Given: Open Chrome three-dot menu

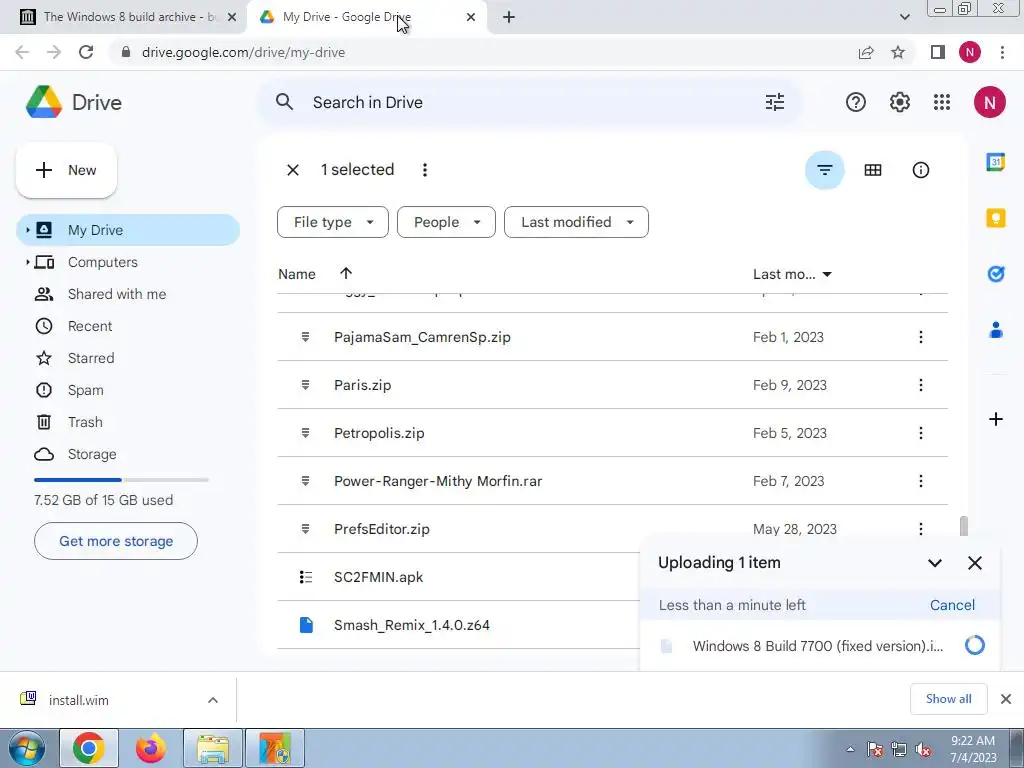Looking at the screenshot, I should point(1002,52).
